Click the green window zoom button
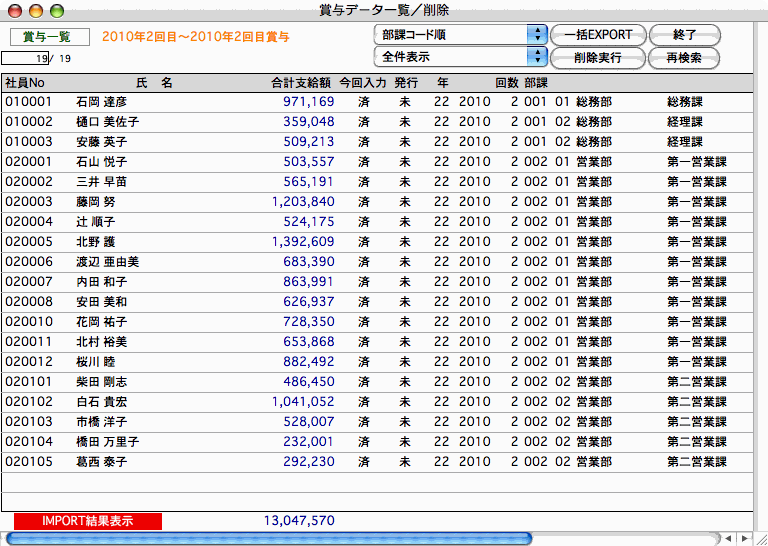Viewport: 768px width, 546px height. pyautogui.click(x=56, y=10)
